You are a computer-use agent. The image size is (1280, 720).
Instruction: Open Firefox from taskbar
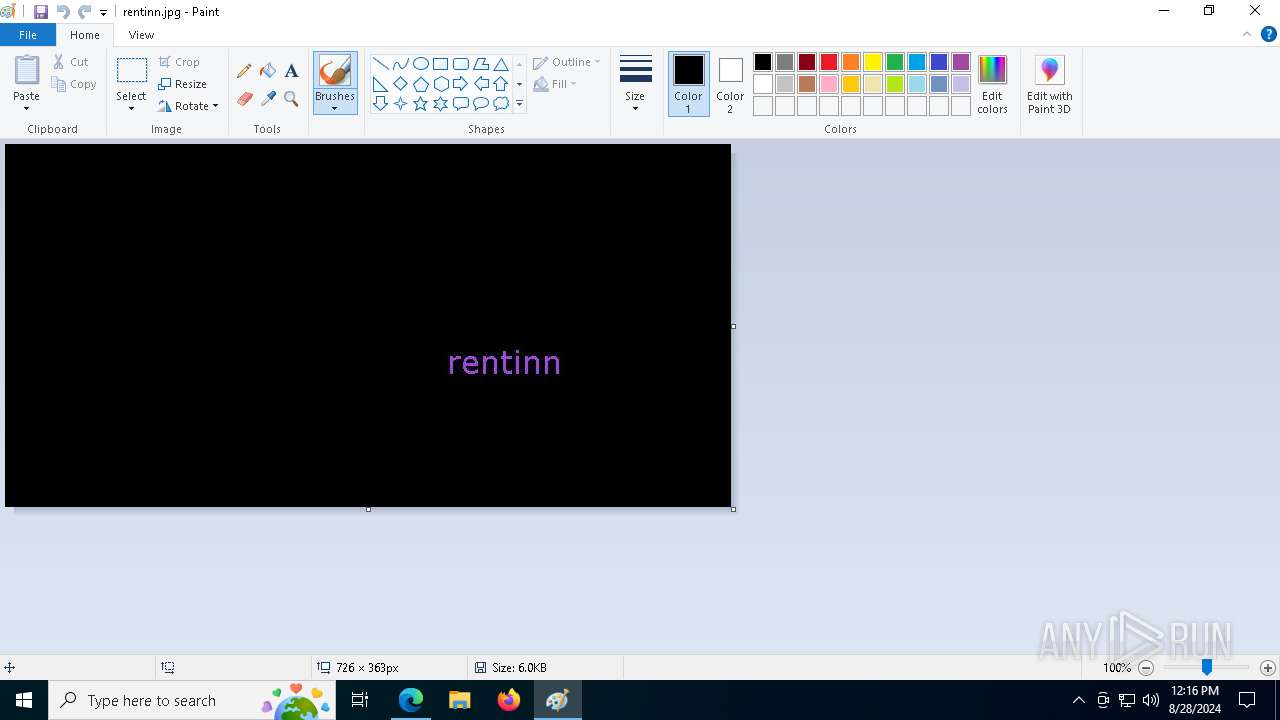pyautogui.click(x=509, y=700)
